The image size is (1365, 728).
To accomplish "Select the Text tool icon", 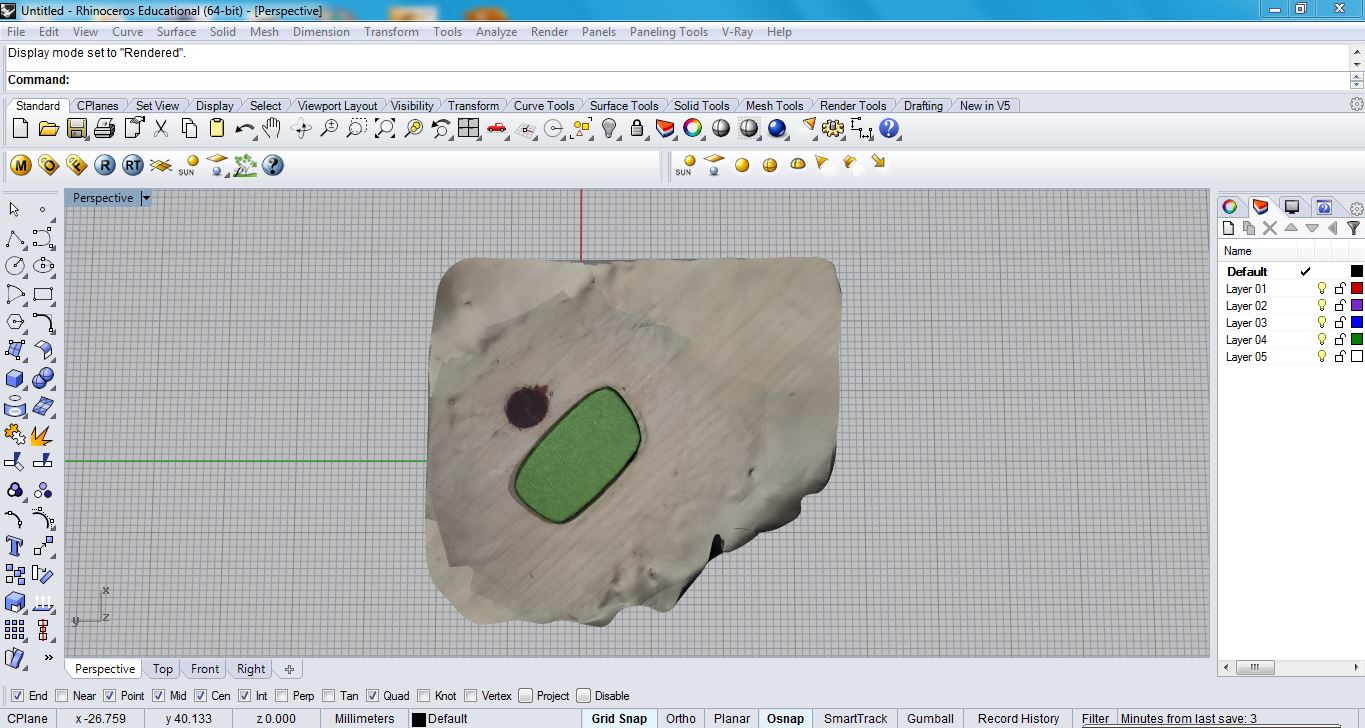I will click(x=15, y=546).
